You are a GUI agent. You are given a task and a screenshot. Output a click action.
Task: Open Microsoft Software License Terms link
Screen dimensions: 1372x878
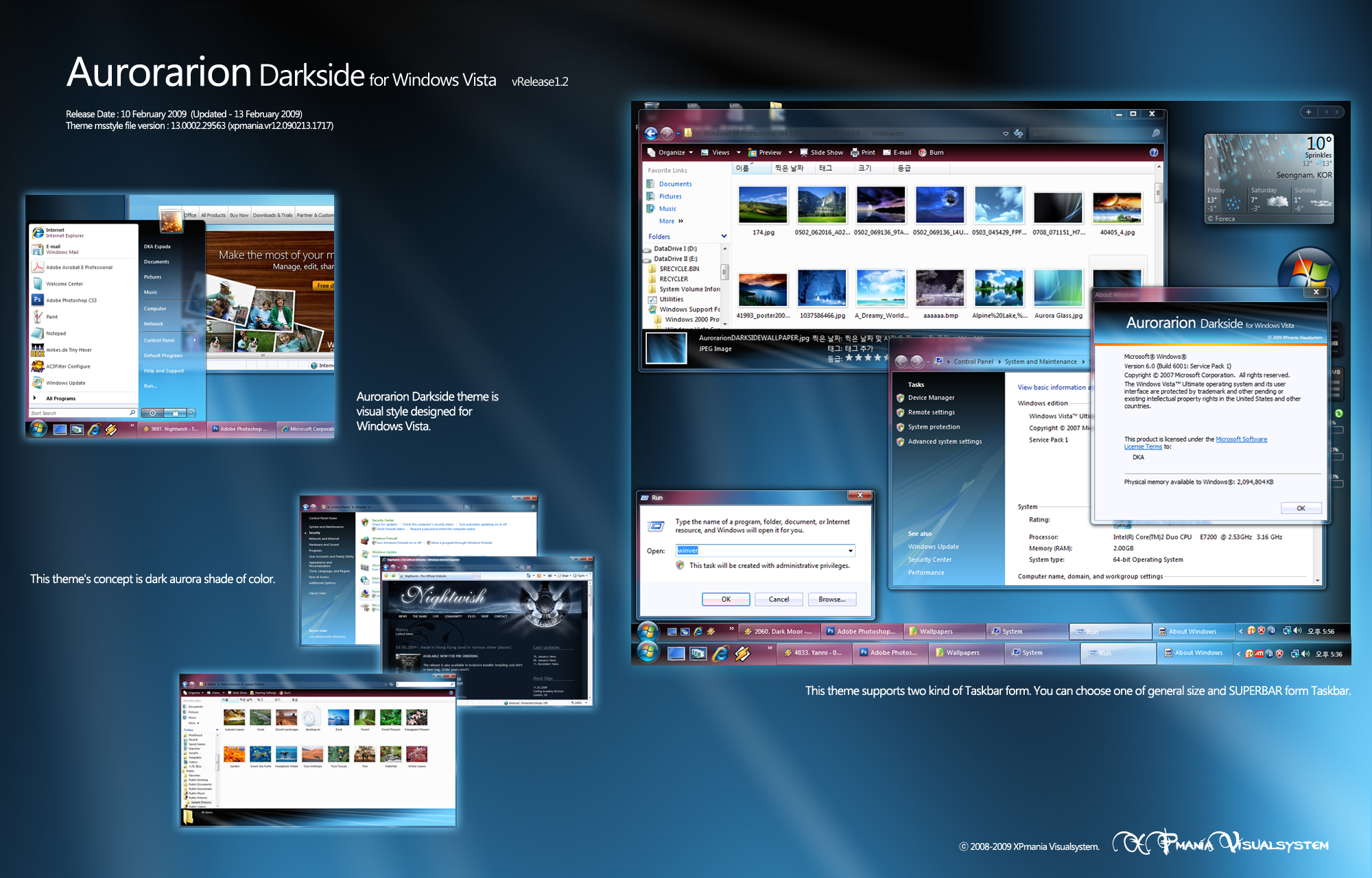[x=1195, y=443]
